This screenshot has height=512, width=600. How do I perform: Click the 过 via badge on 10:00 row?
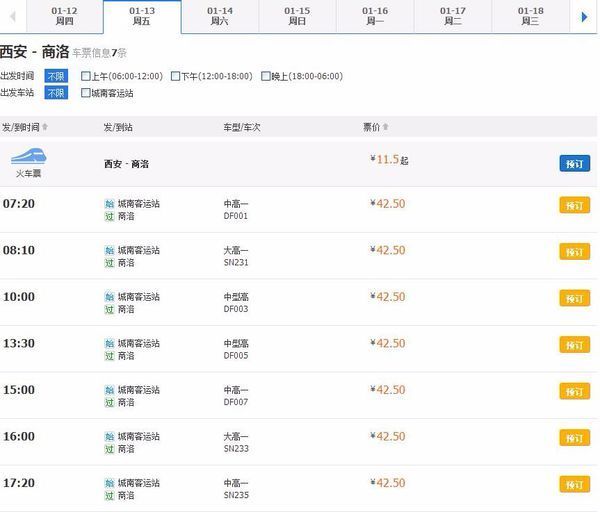pyautogui.click(x=109, y=309)
